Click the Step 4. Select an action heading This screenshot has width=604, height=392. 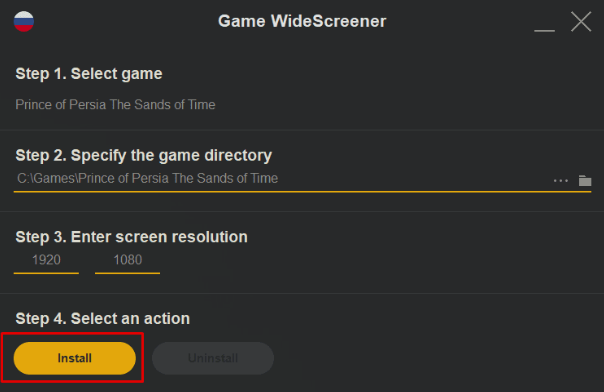pyautogui.click(x=102, y=318)
